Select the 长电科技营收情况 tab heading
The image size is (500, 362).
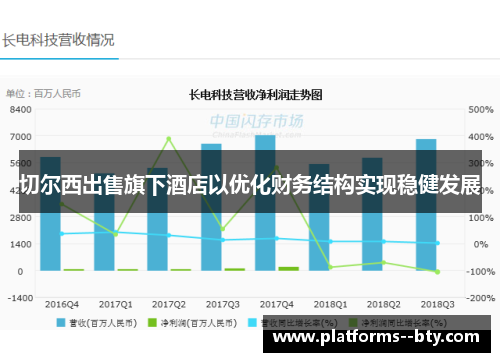click(58, 40)
